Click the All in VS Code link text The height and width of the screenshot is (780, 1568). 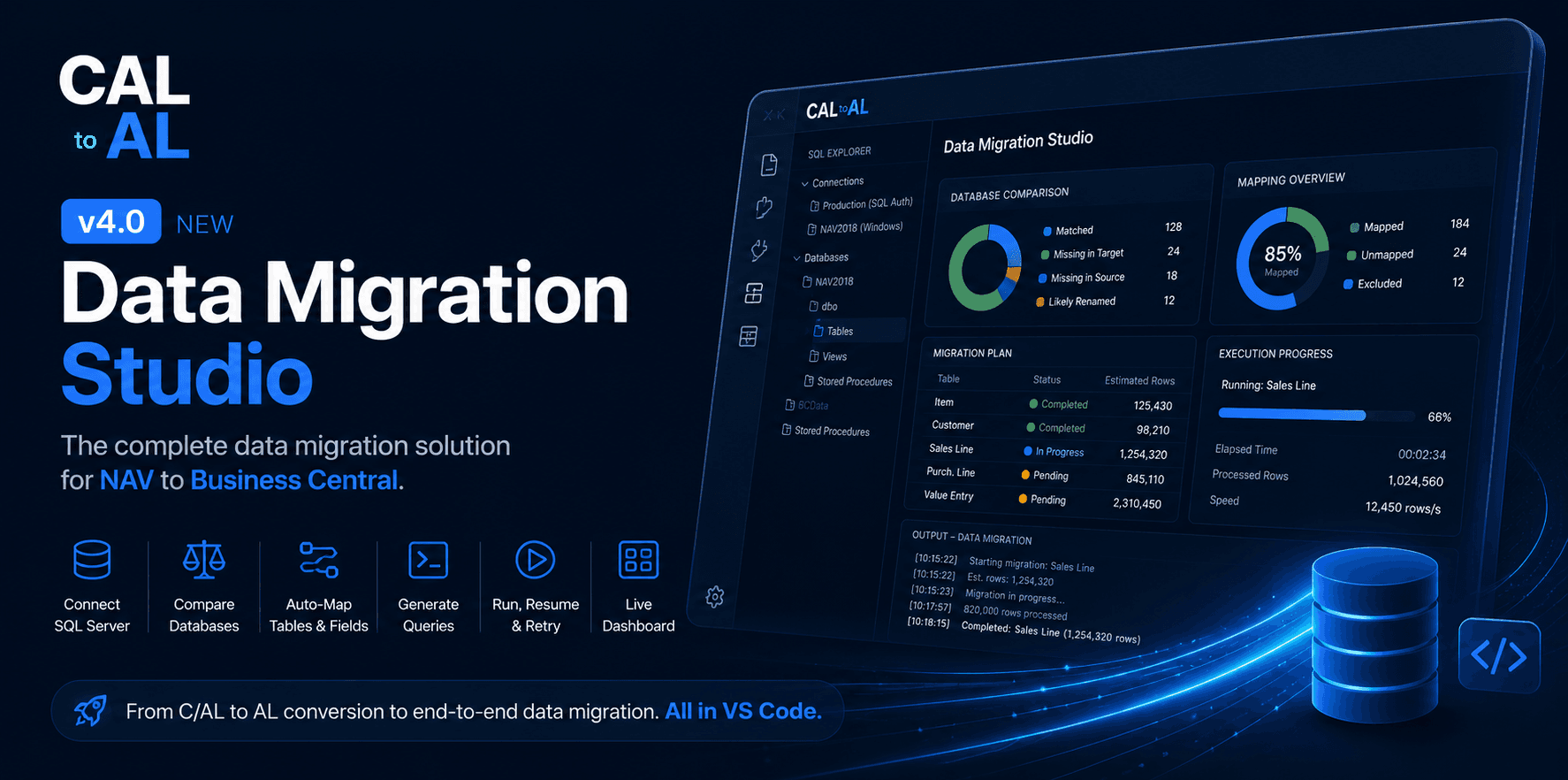tap(743, 711)
